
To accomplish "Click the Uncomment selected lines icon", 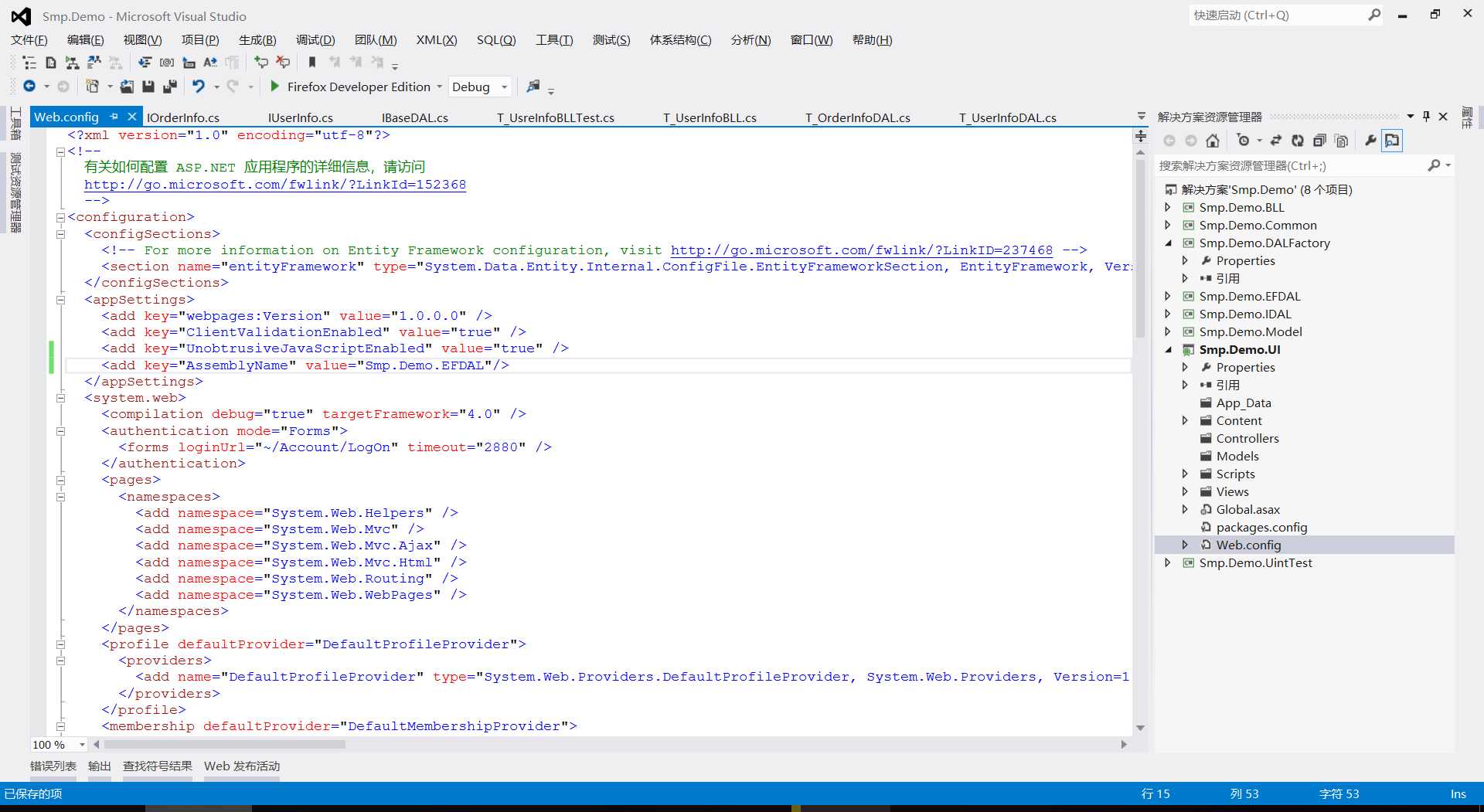I will 284,63.
